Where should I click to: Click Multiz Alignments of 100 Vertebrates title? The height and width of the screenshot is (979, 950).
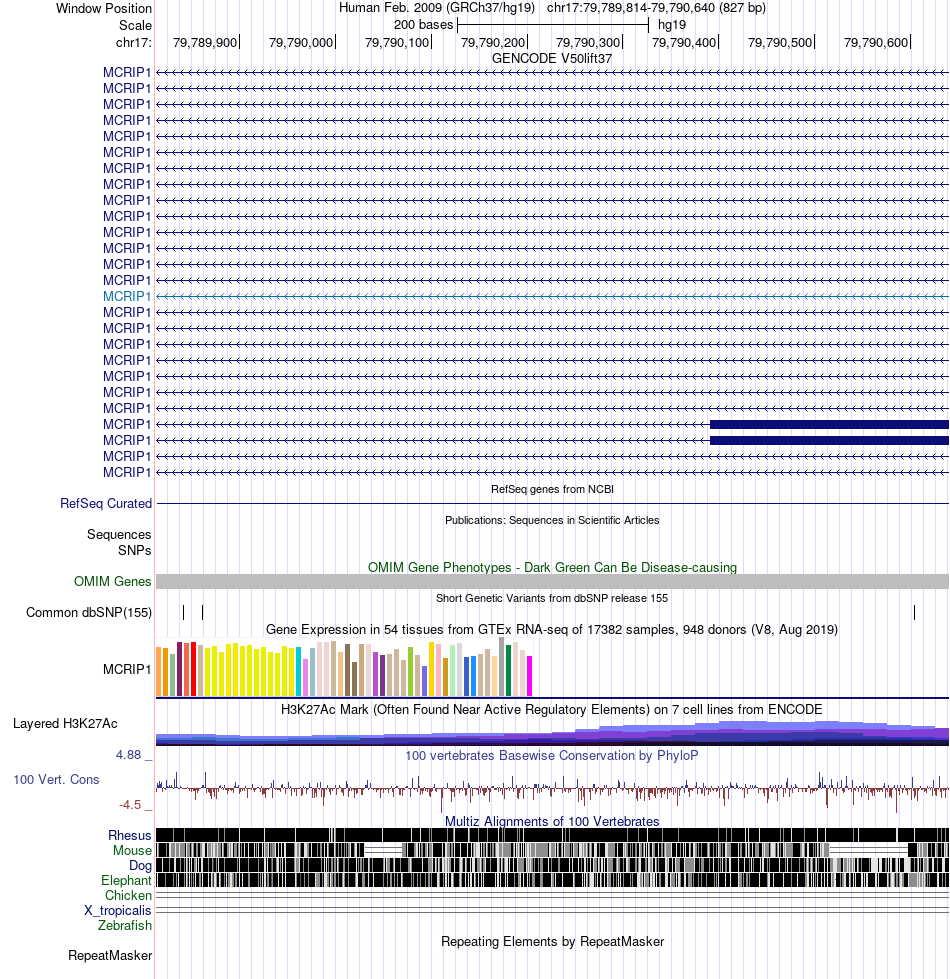pyautogui.click(x=552, y=821)
